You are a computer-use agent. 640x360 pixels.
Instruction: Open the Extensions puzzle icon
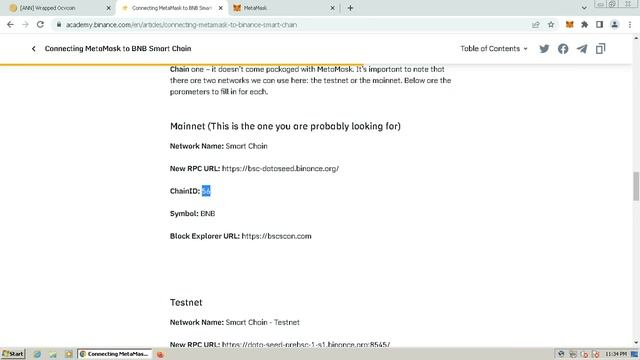(584, 24)
